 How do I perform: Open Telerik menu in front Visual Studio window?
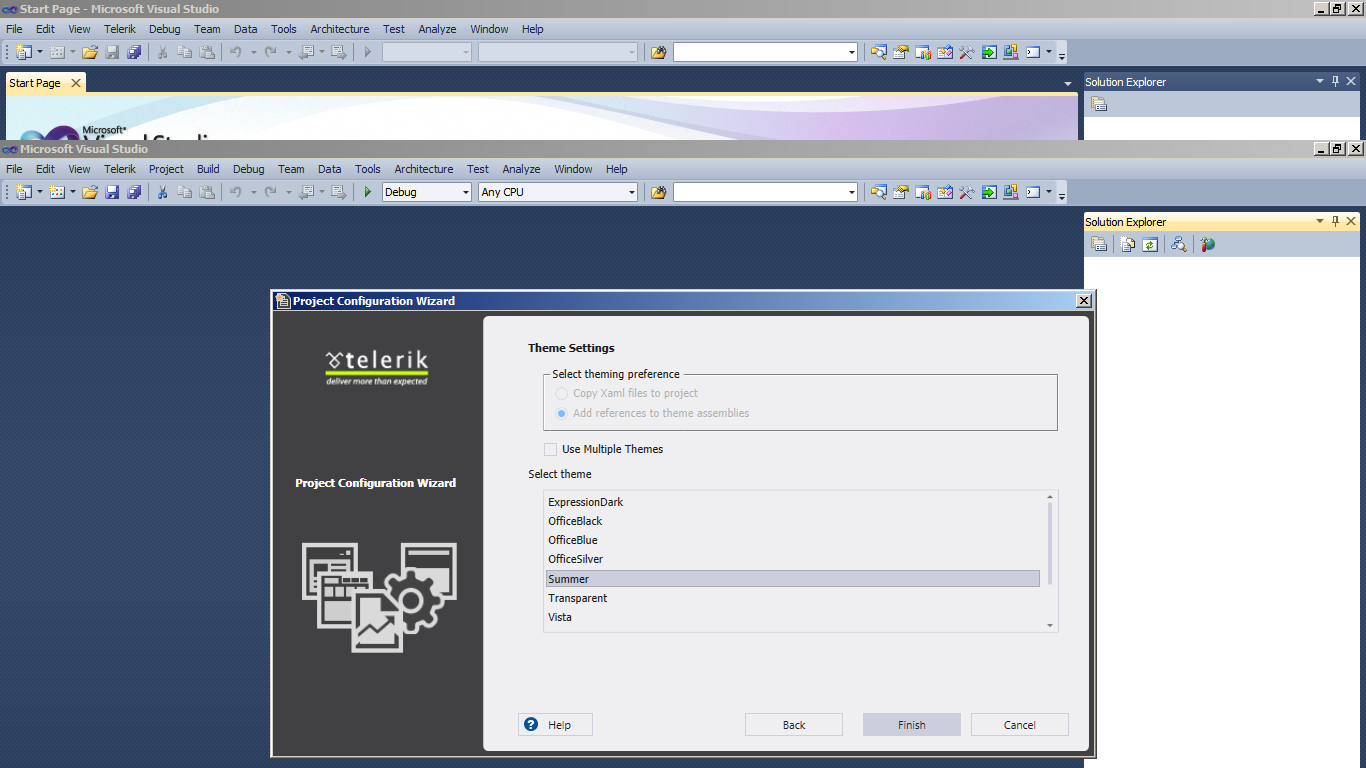pyautogui.click(x=119, y=169)
